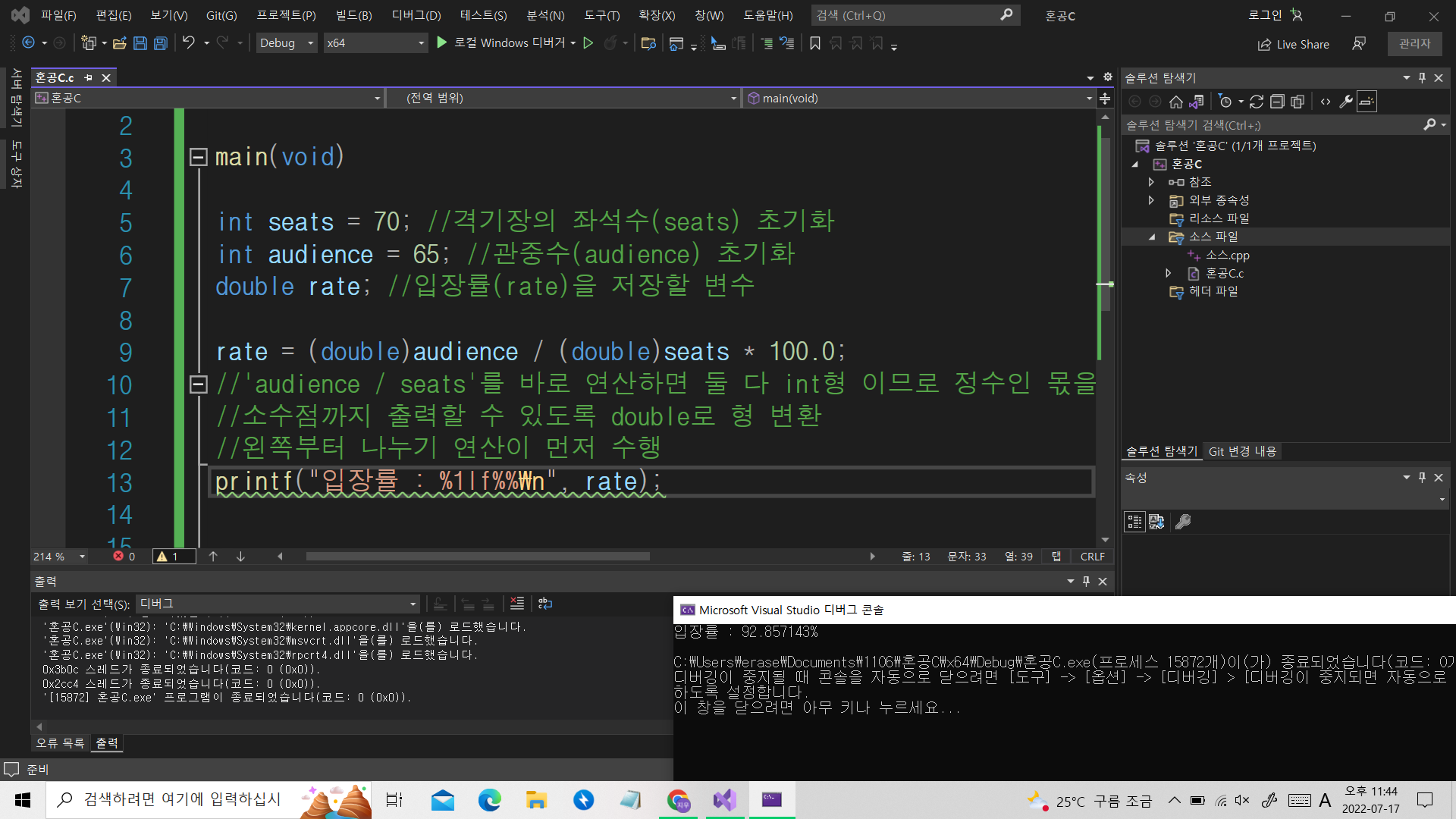Click the Live Share button
This screenshot has height=819, width=1456.
coord(1293,44)
